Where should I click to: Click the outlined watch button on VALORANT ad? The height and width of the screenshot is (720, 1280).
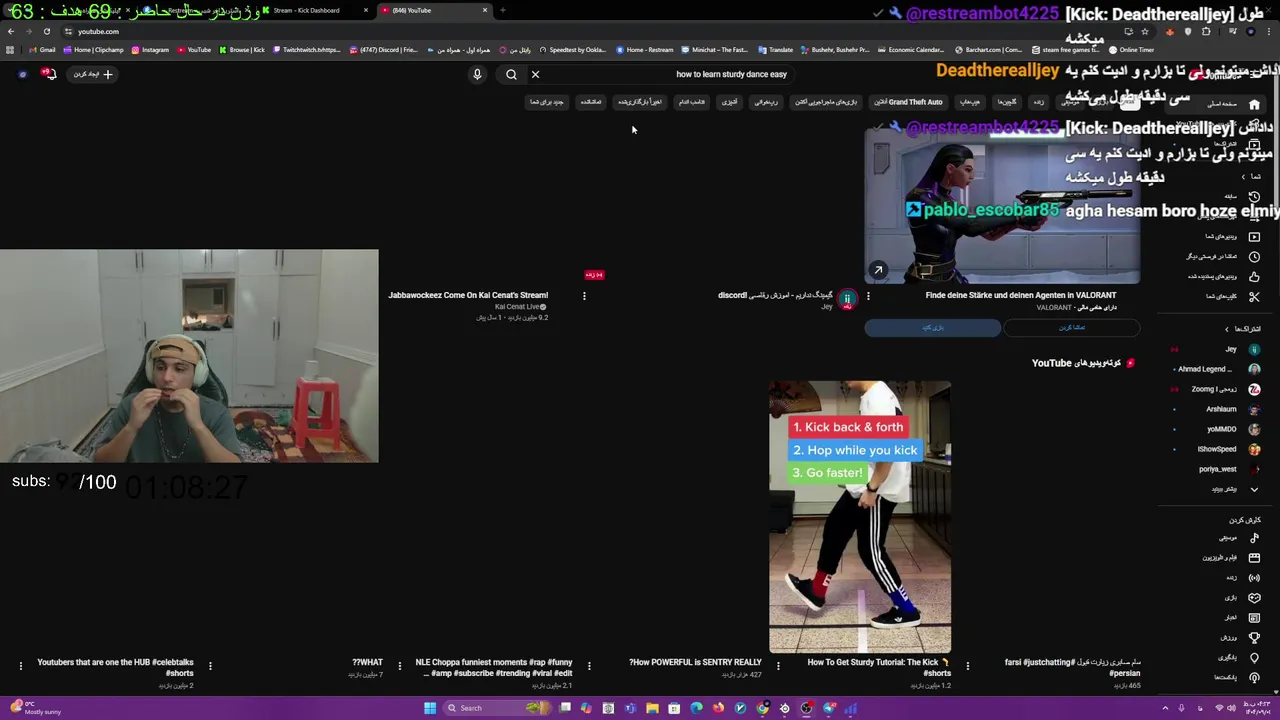pos(1071,327)
